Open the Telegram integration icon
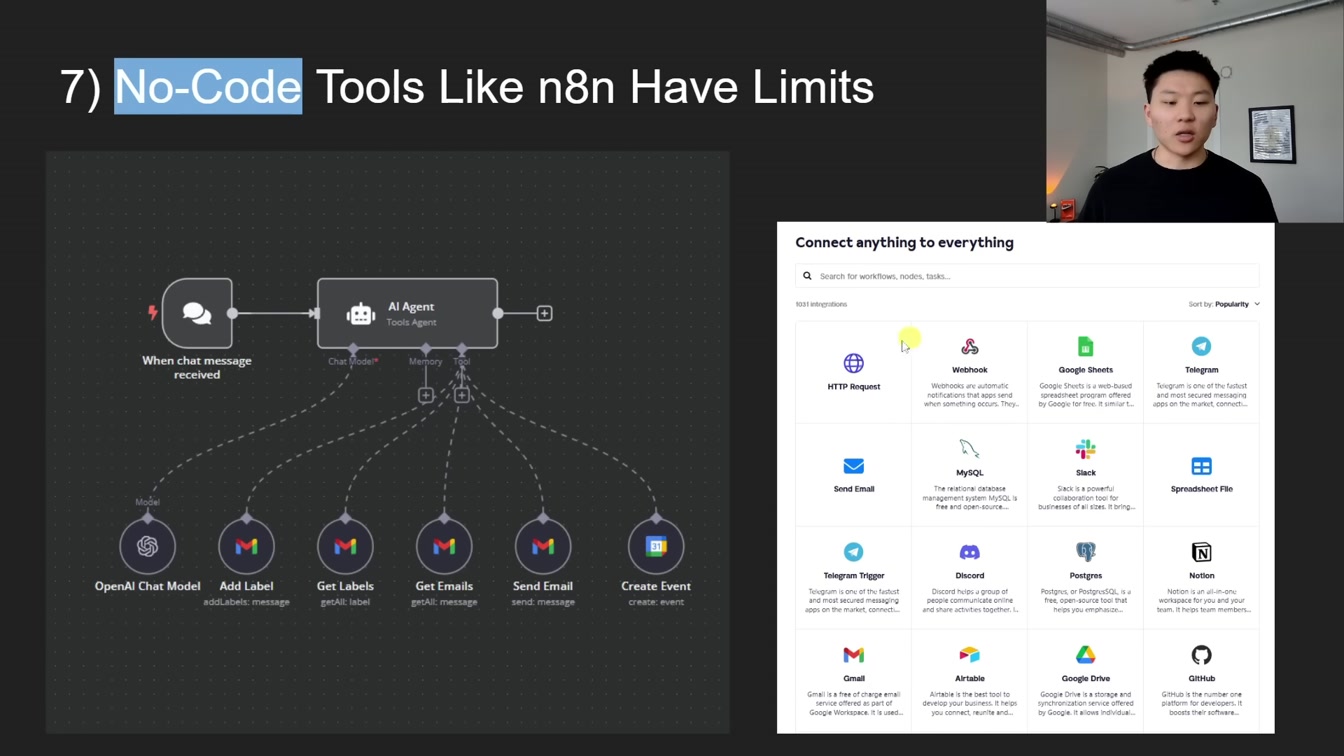This screenshot has height=756, width=1344. [x=1202, y=346]
